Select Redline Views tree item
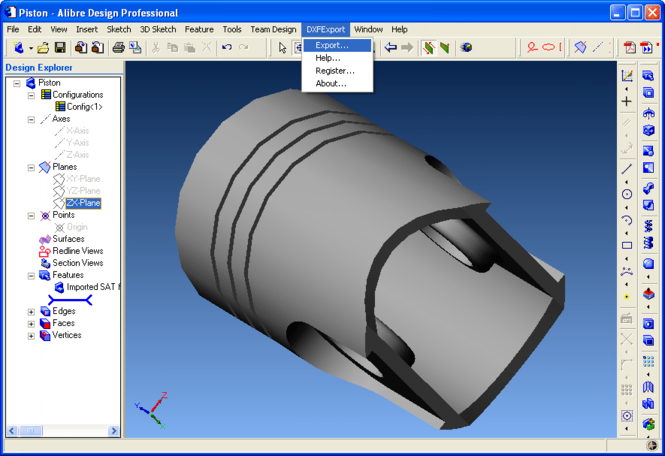 point(78,251)
